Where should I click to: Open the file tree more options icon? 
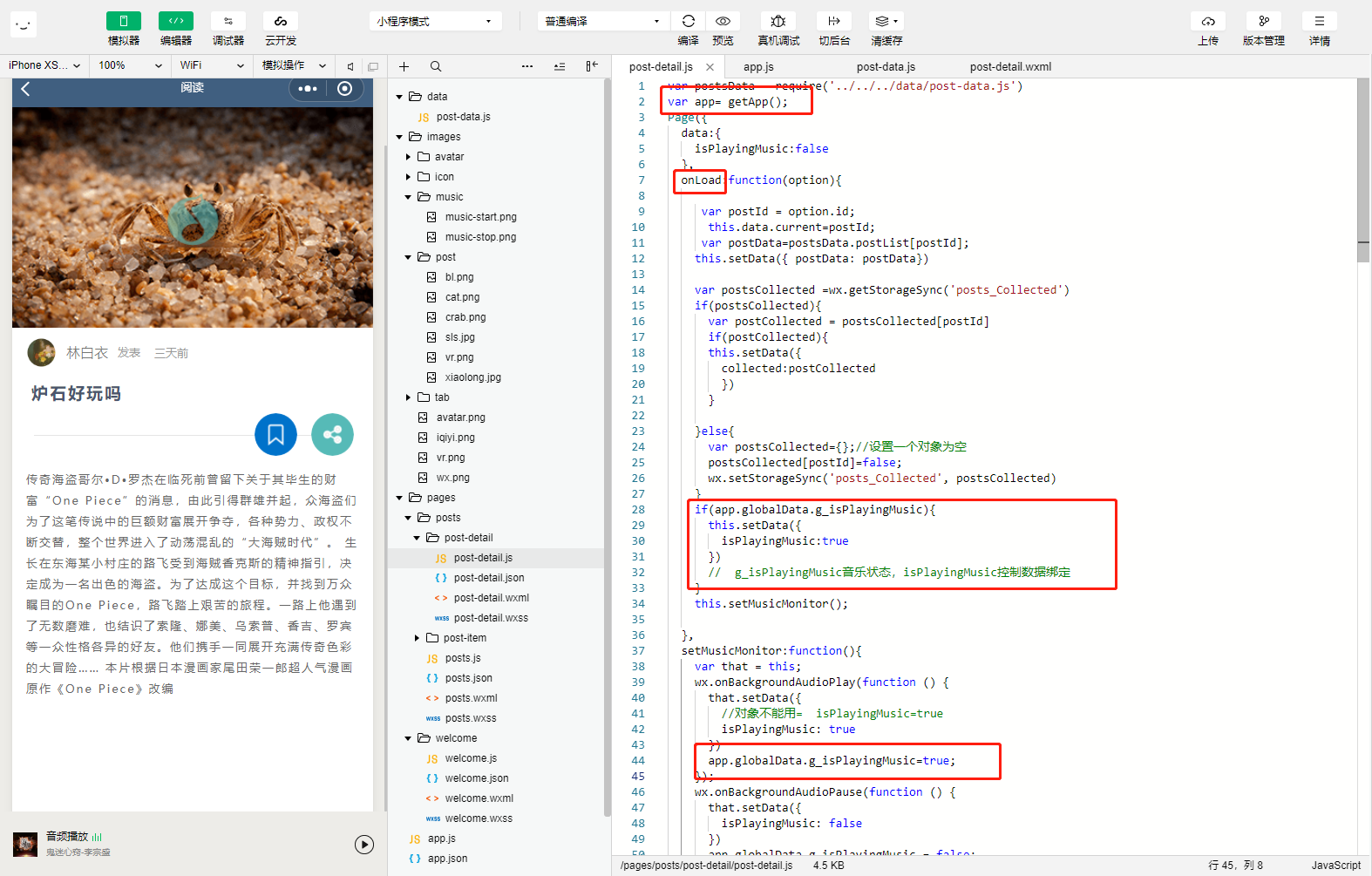(x=527, y=66)
